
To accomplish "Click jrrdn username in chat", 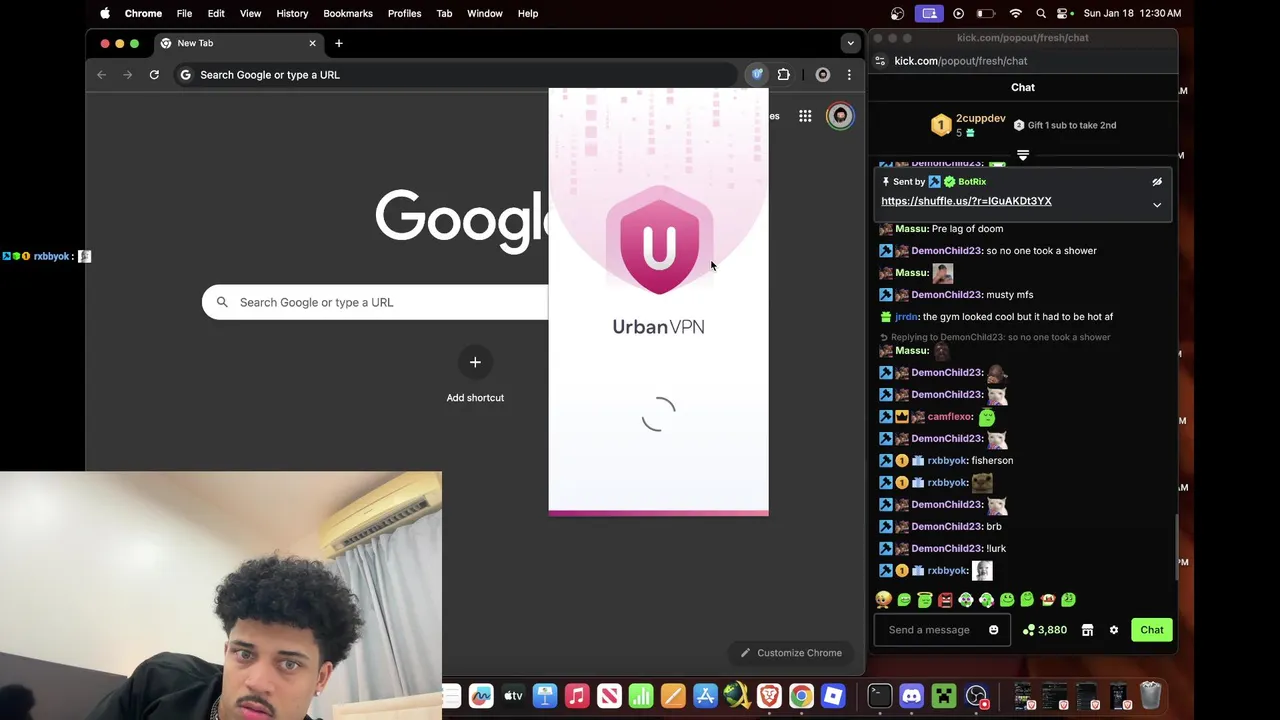I will coord(906,317).
